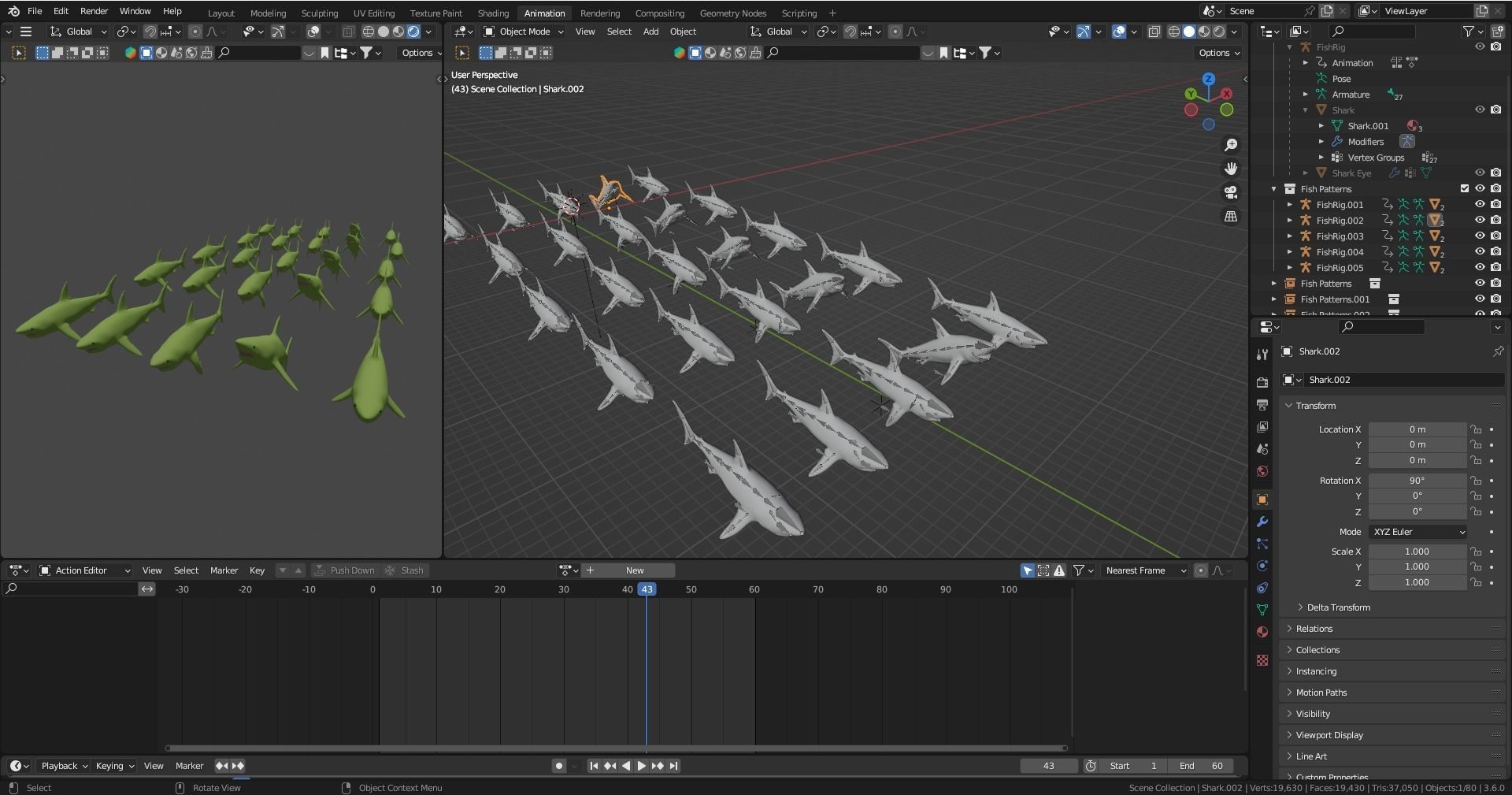Open the Particles properties tab icon
The height and width of the screenshot is (795, 1512).
(x=1262, y=544)
